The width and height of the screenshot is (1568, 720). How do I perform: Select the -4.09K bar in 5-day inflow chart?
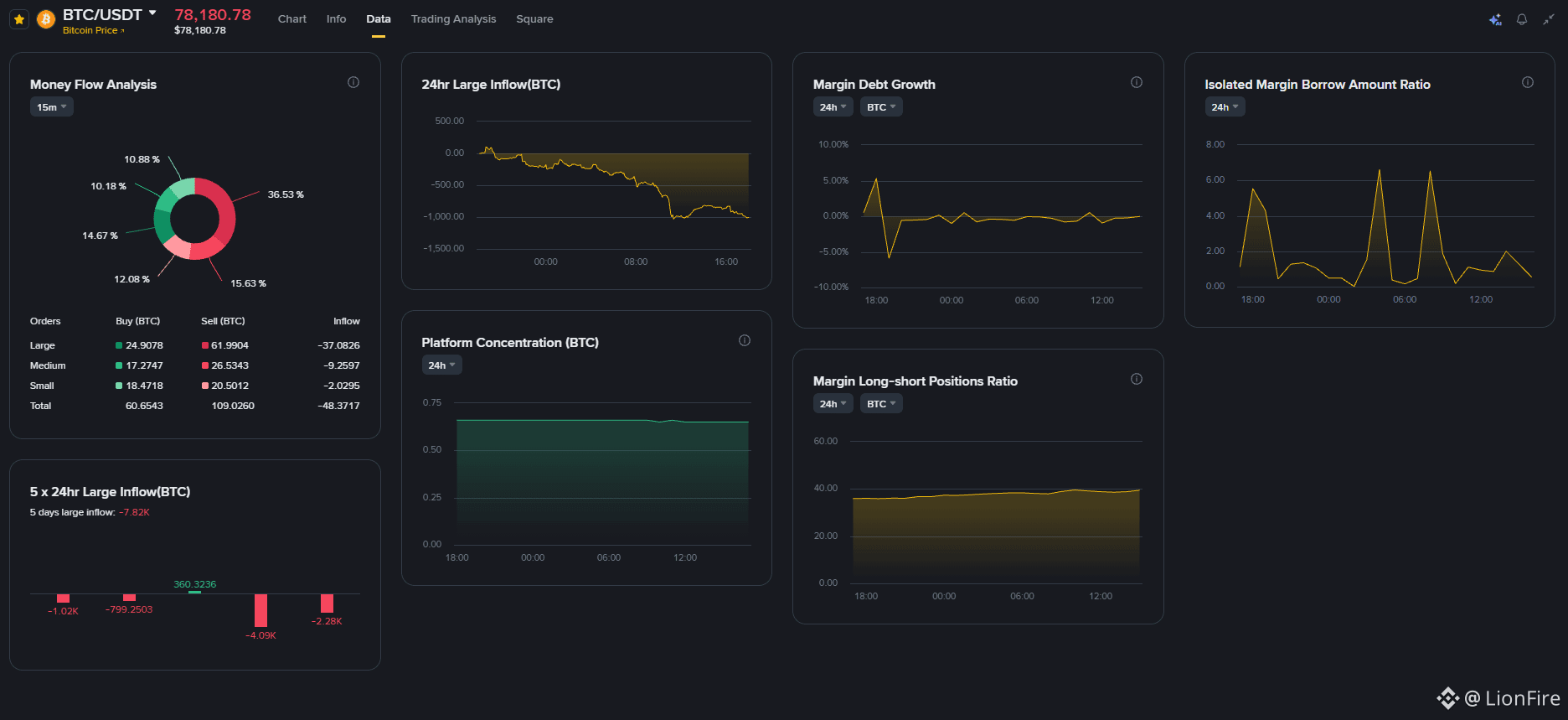point(260,610)
